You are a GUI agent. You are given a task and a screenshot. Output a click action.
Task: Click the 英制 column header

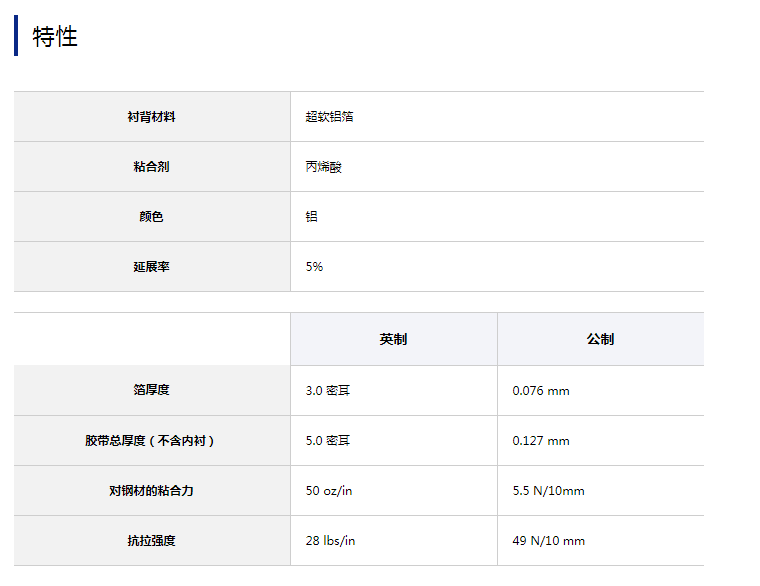393,340
